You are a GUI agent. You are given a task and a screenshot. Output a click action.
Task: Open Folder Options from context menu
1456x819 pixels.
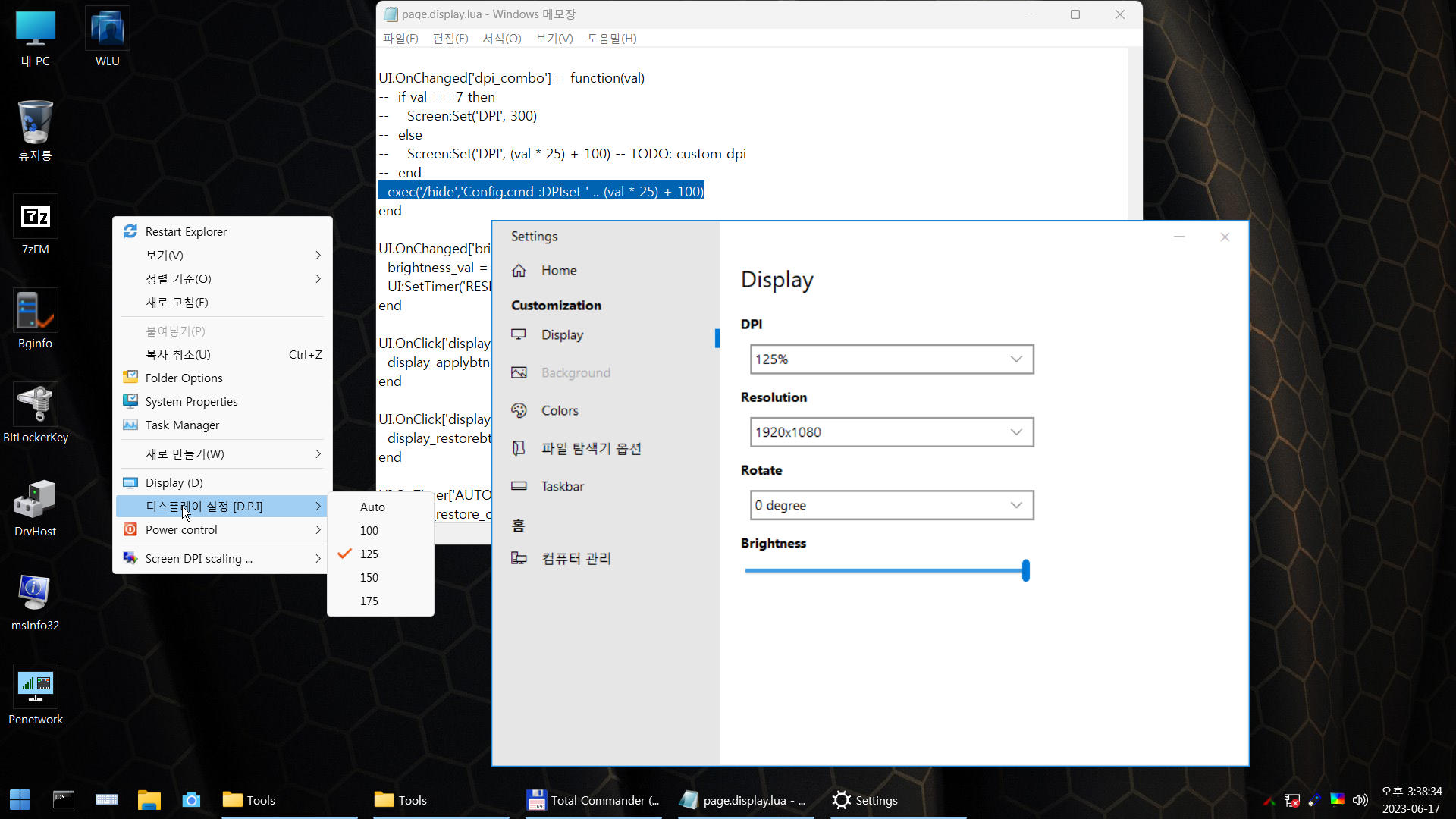coord(222,378)
